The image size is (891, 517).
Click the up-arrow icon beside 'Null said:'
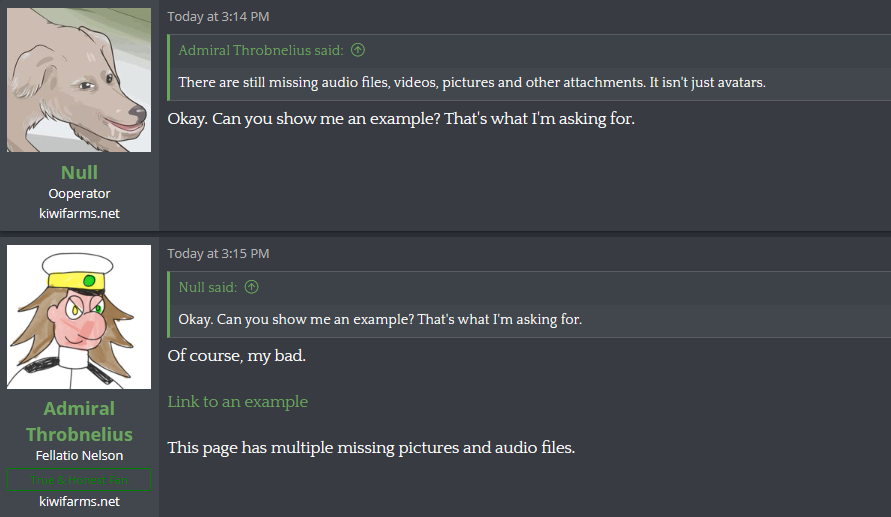pyautogui.click(x=251, y=287)
